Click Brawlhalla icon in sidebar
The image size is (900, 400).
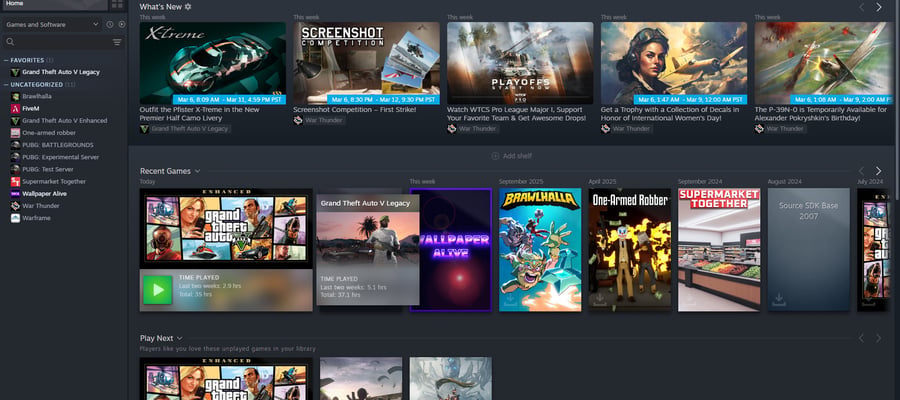pyautogui.click(x=15, y=96)
